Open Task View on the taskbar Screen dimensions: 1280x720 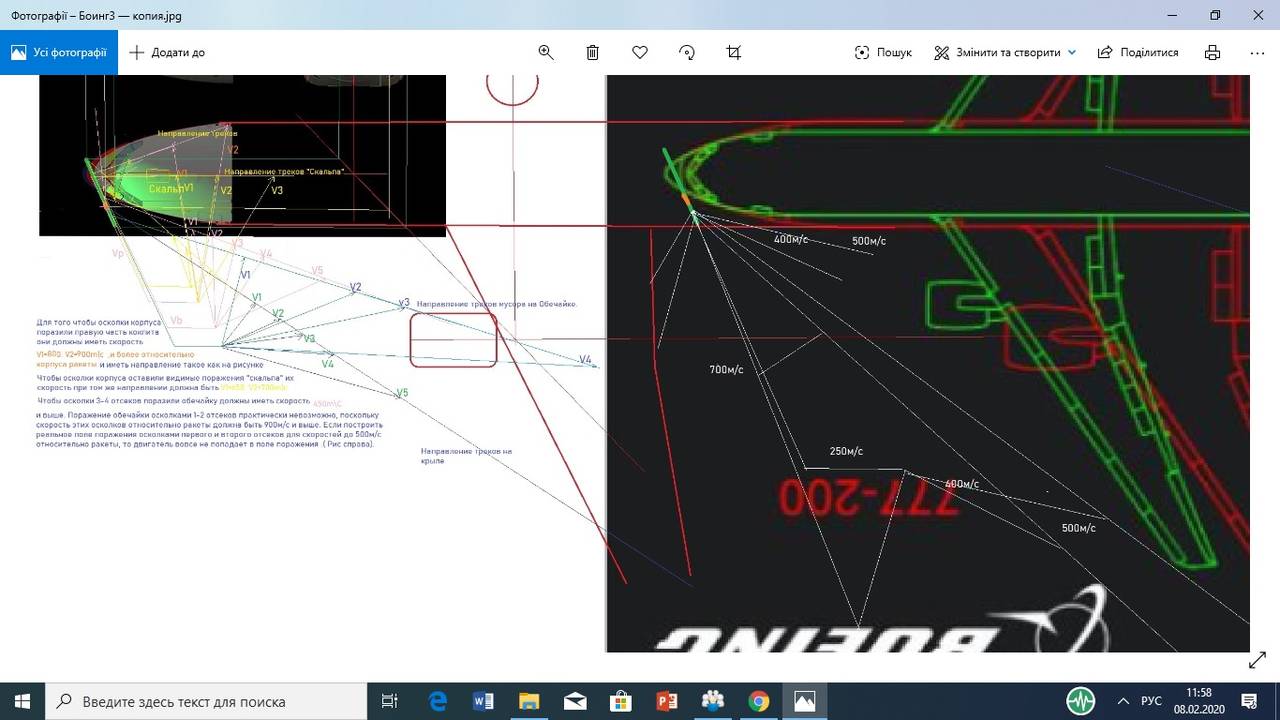point(391,701)
